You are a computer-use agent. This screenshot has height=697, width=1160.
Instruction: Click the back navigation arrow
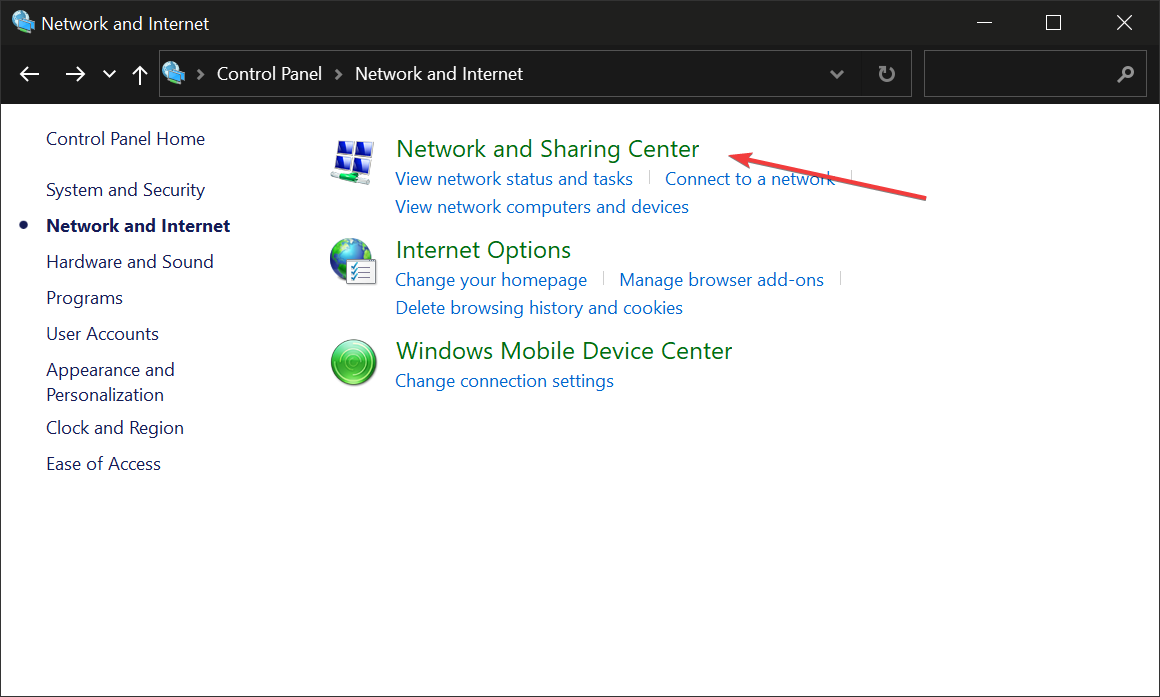(x=29, y=73)
